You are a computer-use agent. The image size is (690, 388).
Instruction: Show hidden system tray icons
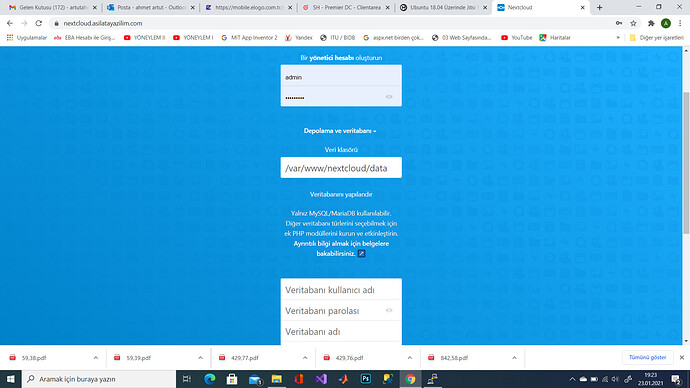(x=572, y=379)
